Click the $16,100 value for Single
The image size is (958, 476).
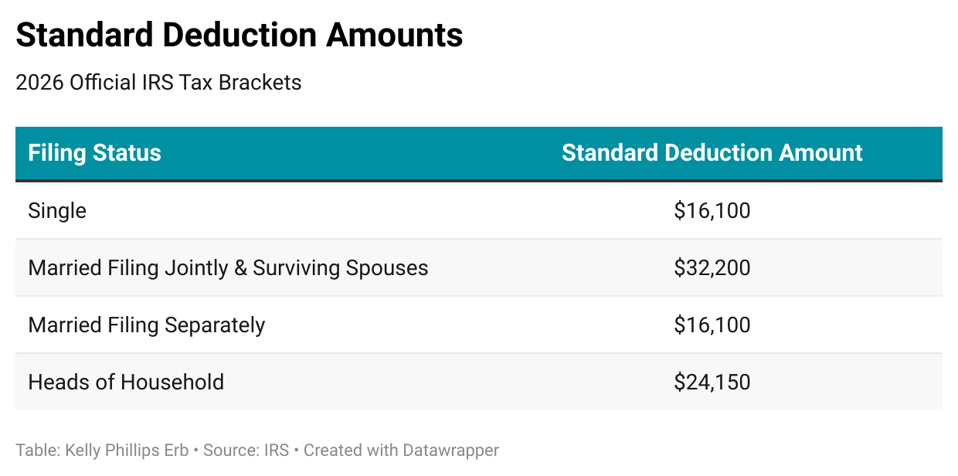711,211
